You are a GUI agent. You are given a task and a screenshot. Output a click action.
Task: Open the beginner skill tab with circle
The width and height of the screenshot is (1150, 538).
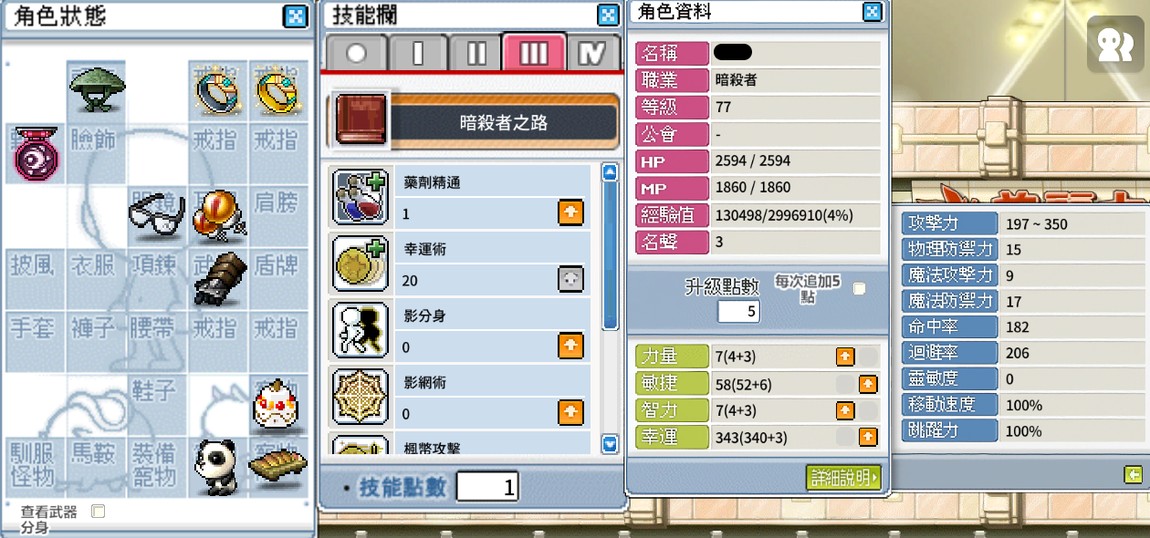(356, 54)
